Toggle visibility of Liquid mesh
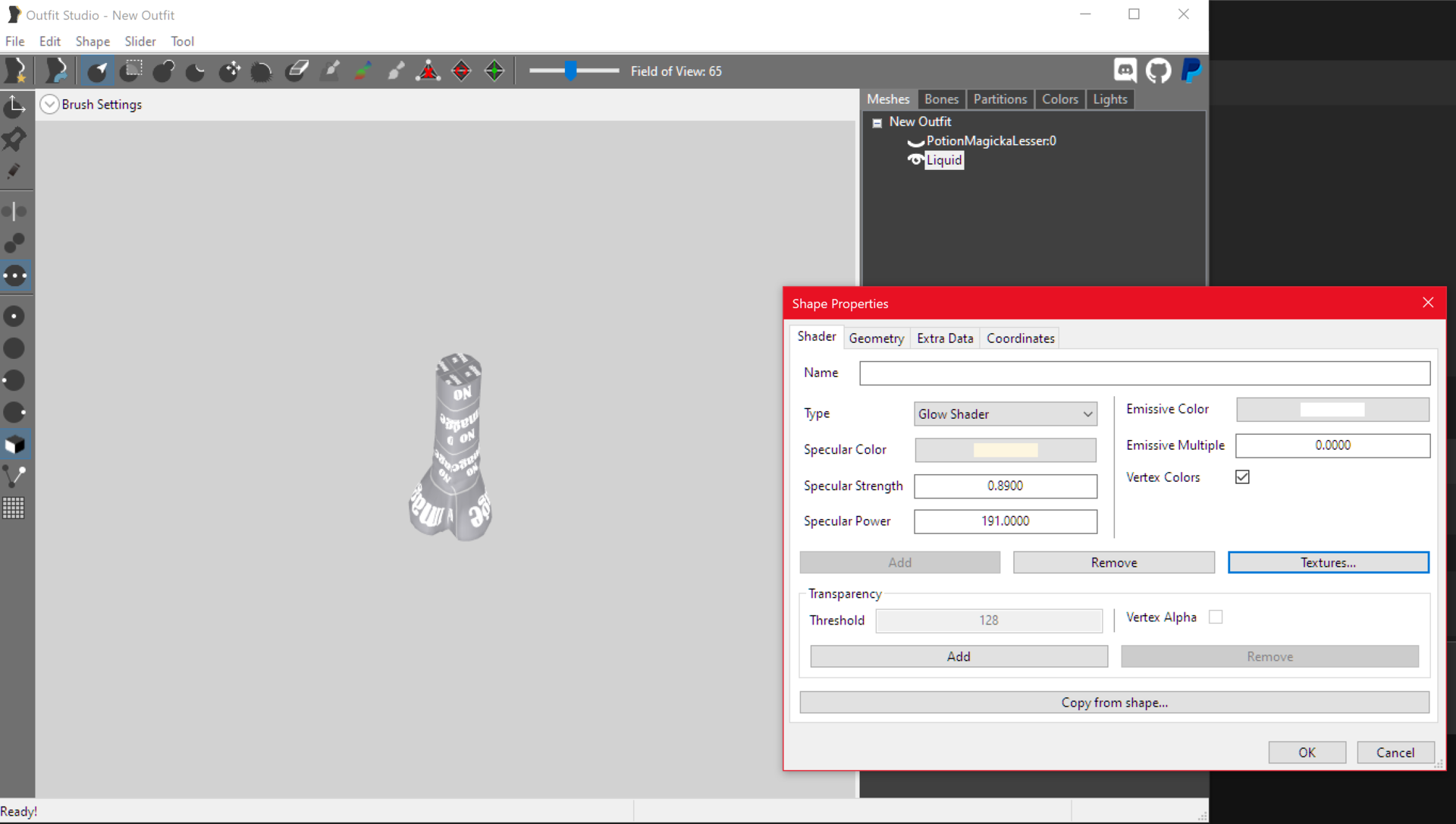Image resolution: width=1456 pixels, height=824 pixels. pyautogui.click(x=916, y=160)
